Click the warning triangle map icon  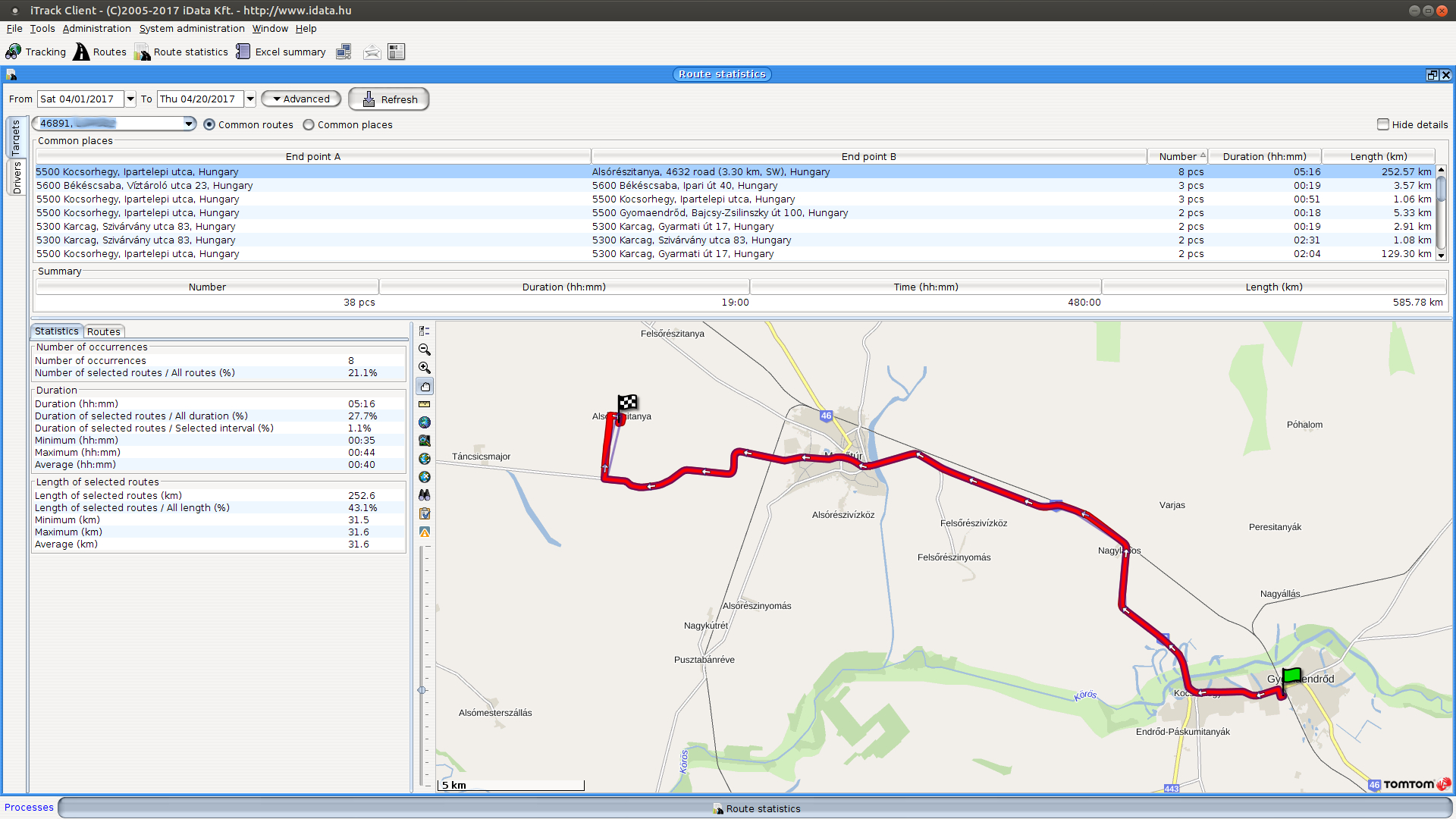(x=425, y=532)
